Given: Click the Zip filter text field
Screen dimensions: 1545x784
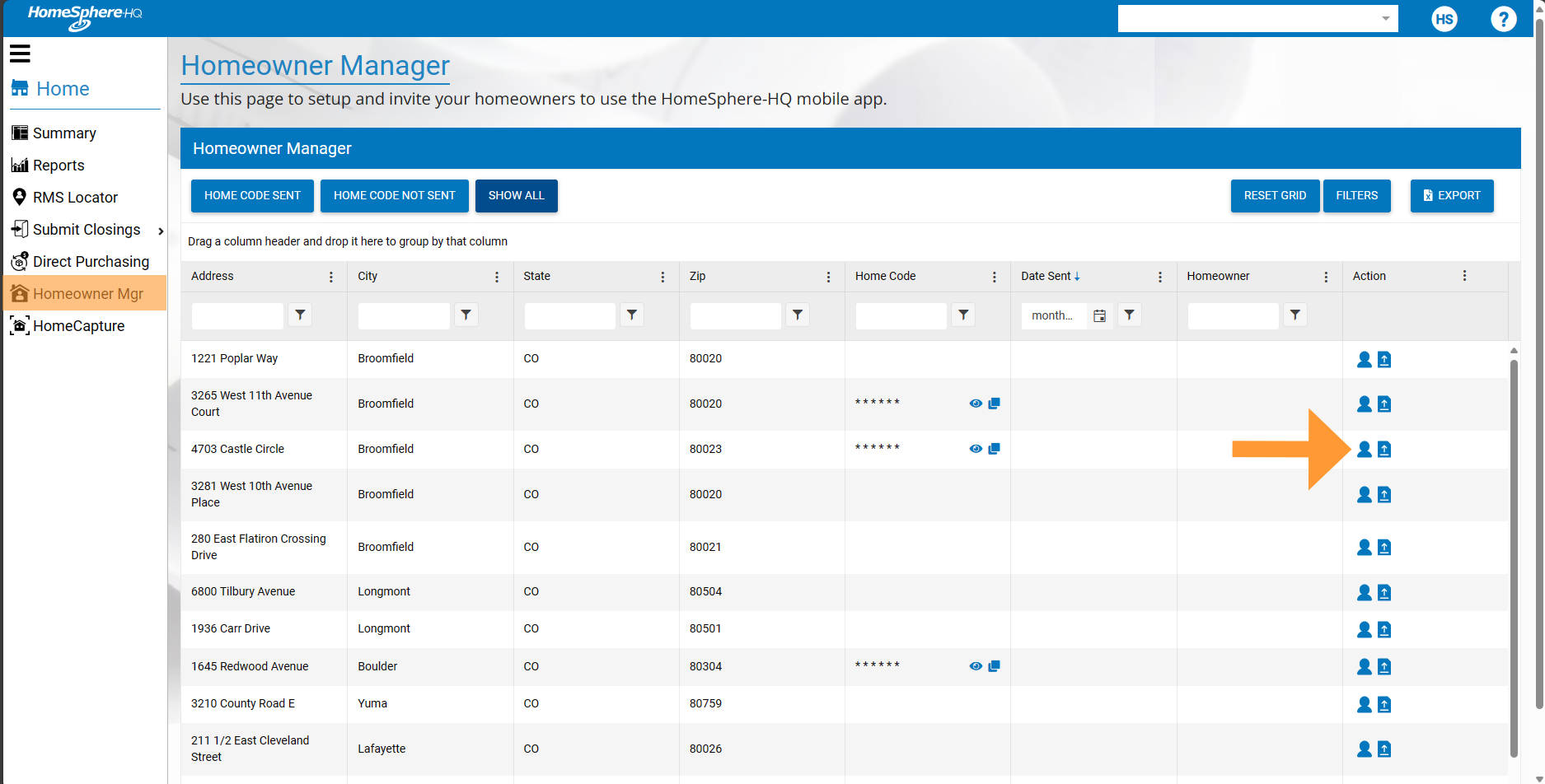Looking at the screenshot, I should [x=735, y=315].
